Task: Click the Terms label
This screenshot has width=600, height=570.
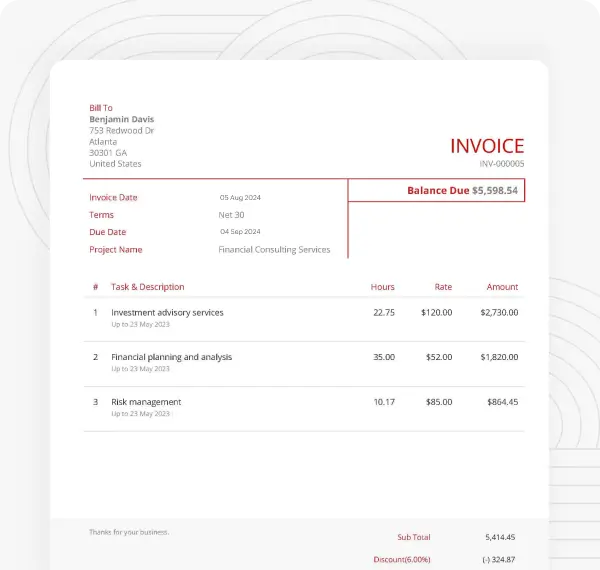Action: (x=101, y=215)
